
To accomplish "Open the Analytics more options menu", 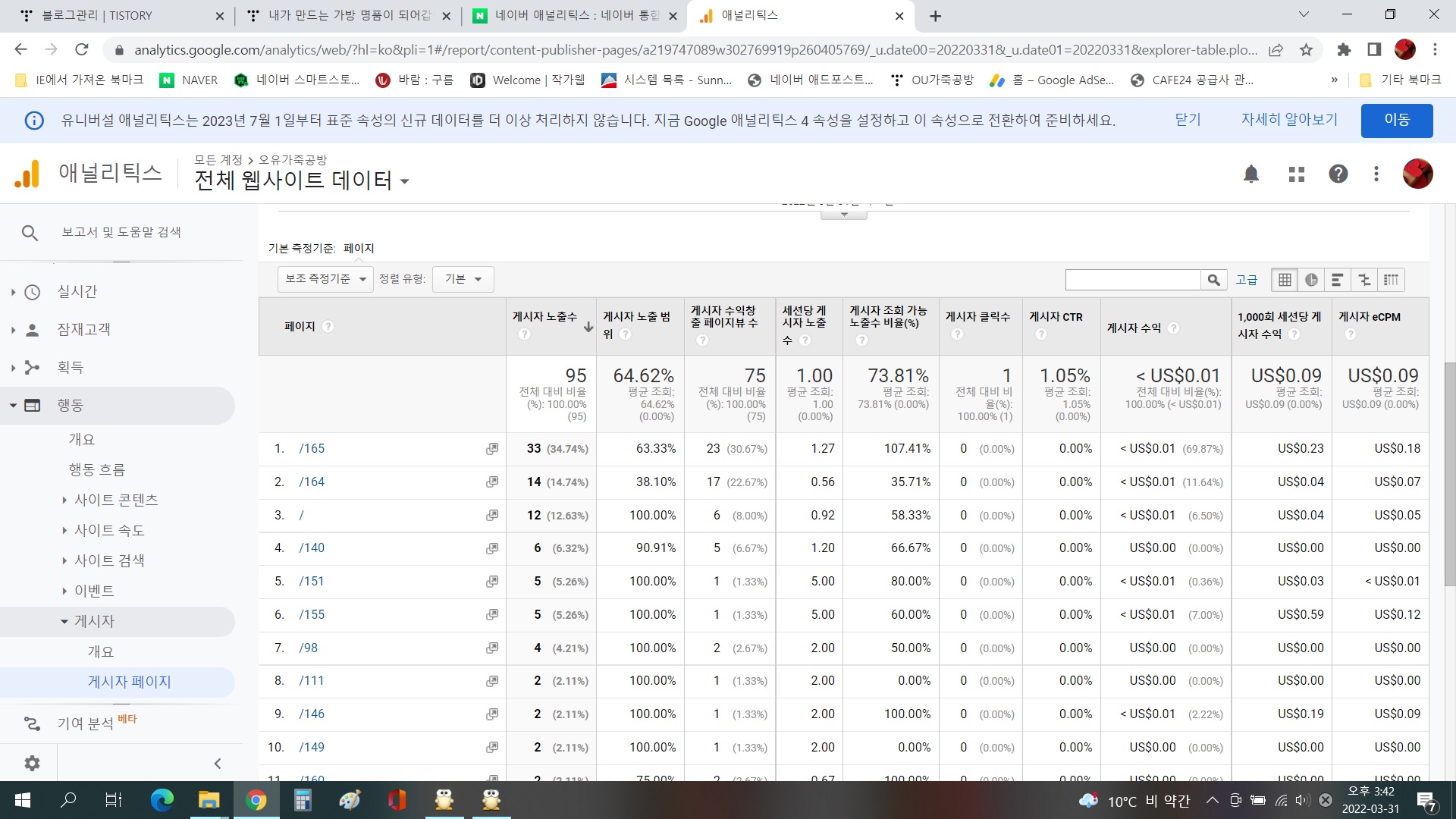I will tap(1376, 174).
